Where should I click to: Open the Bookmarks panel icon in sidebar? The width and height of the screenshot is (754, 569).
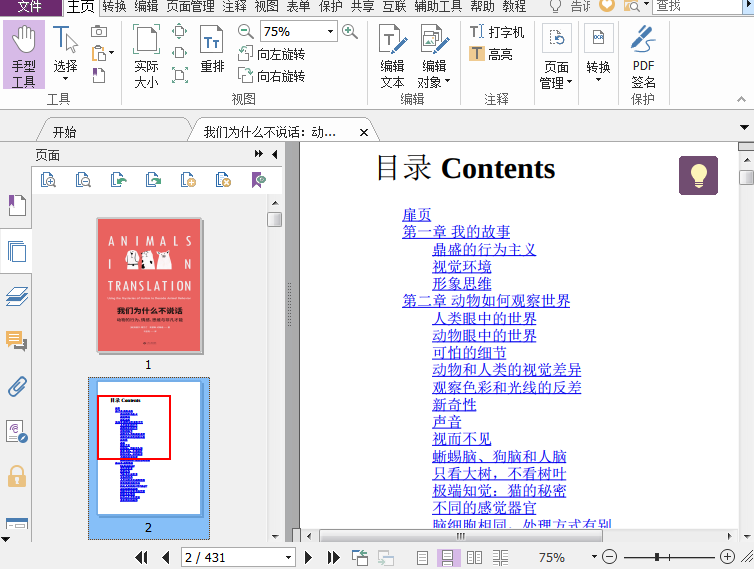click(x=17, y=205)
